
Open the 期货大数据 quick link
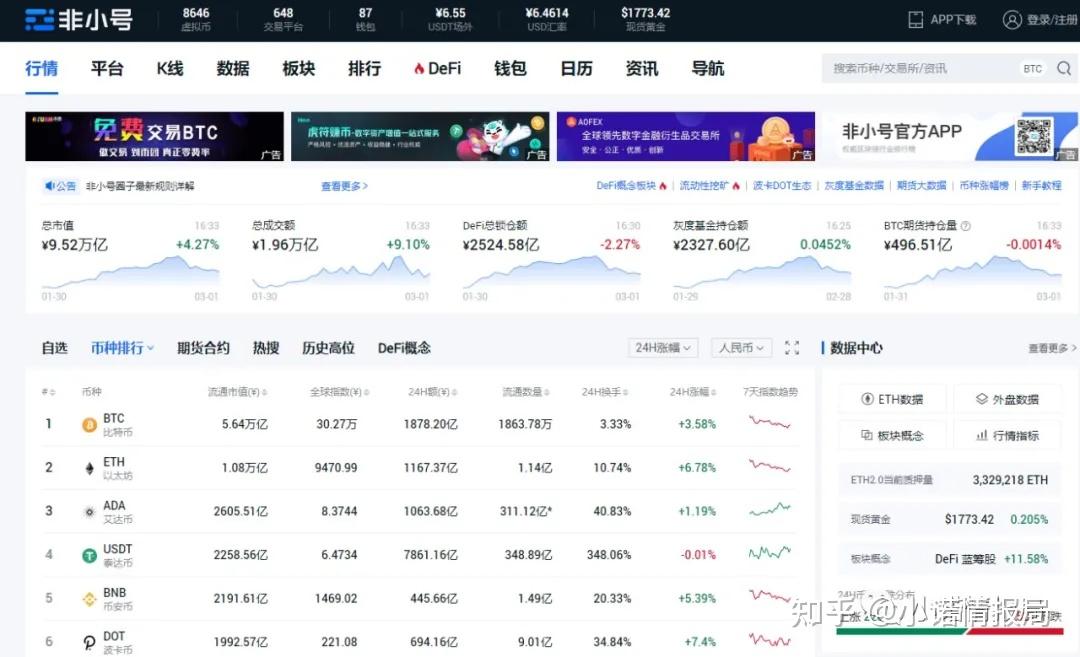click(922, 186)
